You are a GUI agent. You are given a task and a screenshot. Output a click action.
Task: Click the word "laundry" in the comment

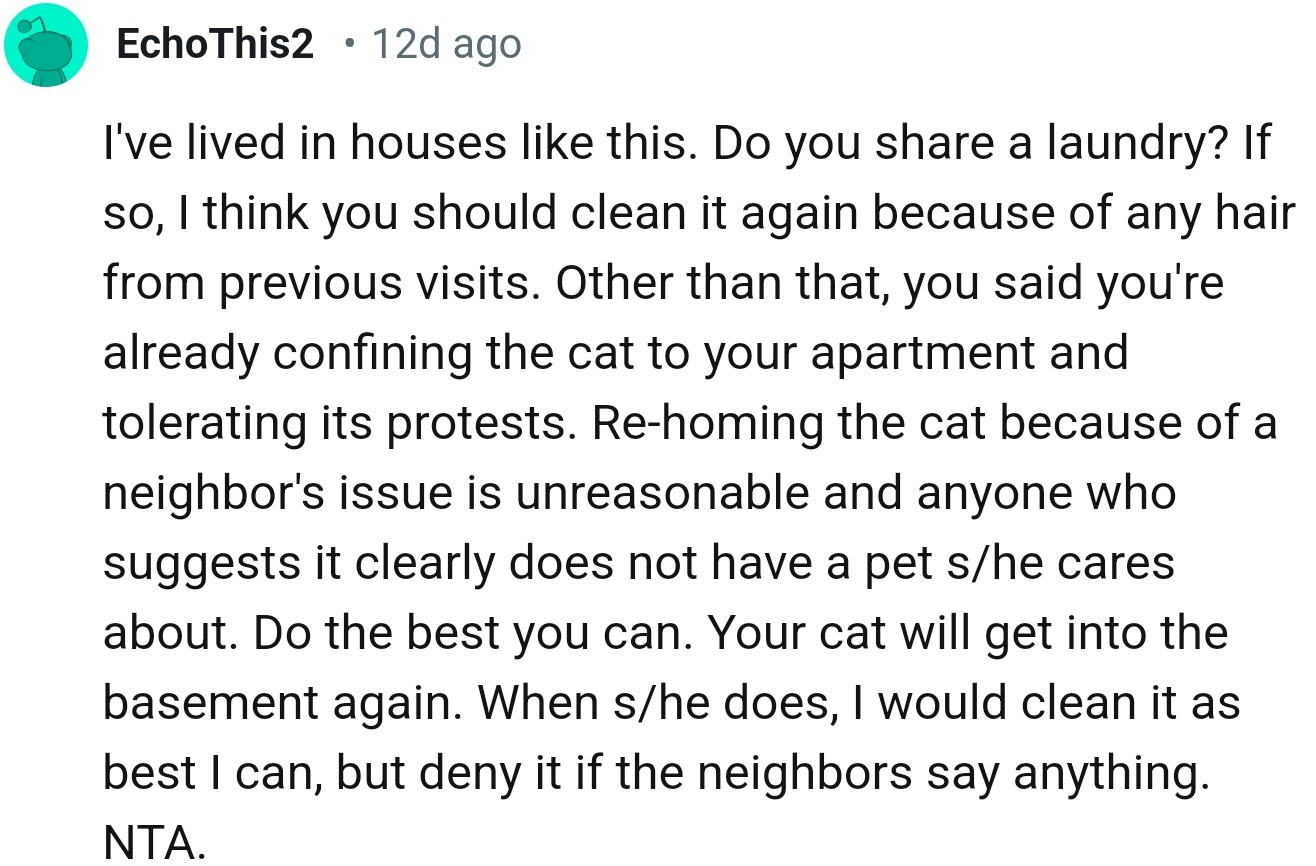tap(1123, 143)
